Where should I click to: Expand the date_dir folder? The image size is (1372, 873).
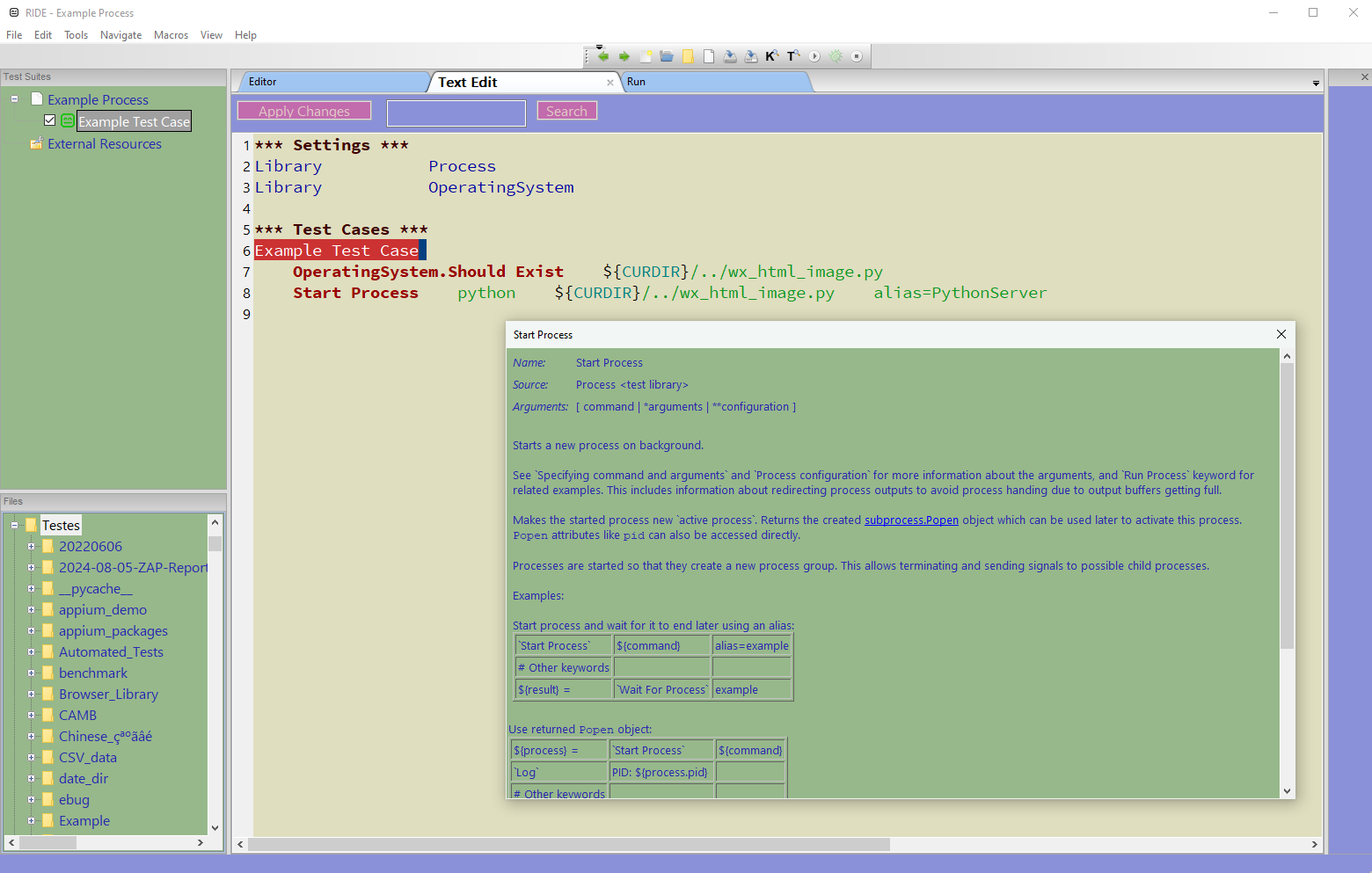[31, 778]
